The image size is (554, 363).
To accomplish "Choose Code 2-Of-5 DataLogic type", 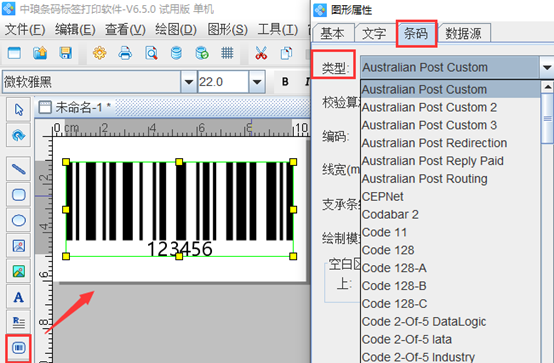I will click(450, 321).
